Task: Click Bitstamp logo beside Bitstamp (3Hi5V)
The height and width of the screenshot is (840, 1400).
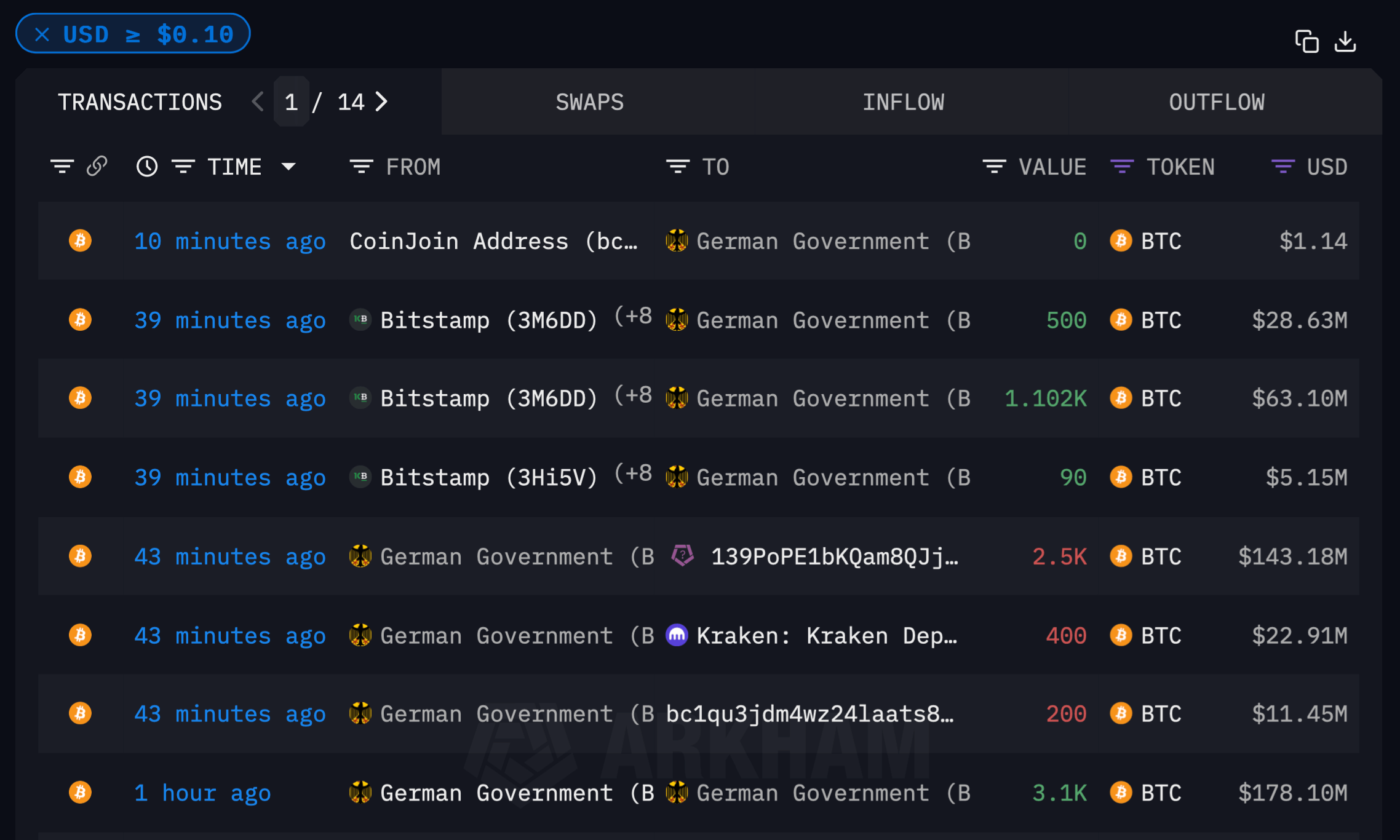Action: pyautogui.click(x=360, y=477)
